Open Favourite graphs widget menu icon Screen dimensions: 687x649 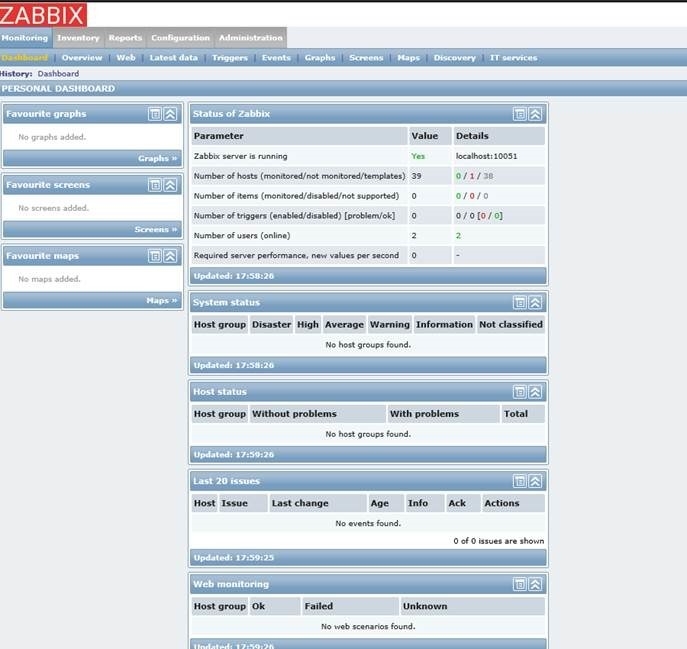pos(155,114)
